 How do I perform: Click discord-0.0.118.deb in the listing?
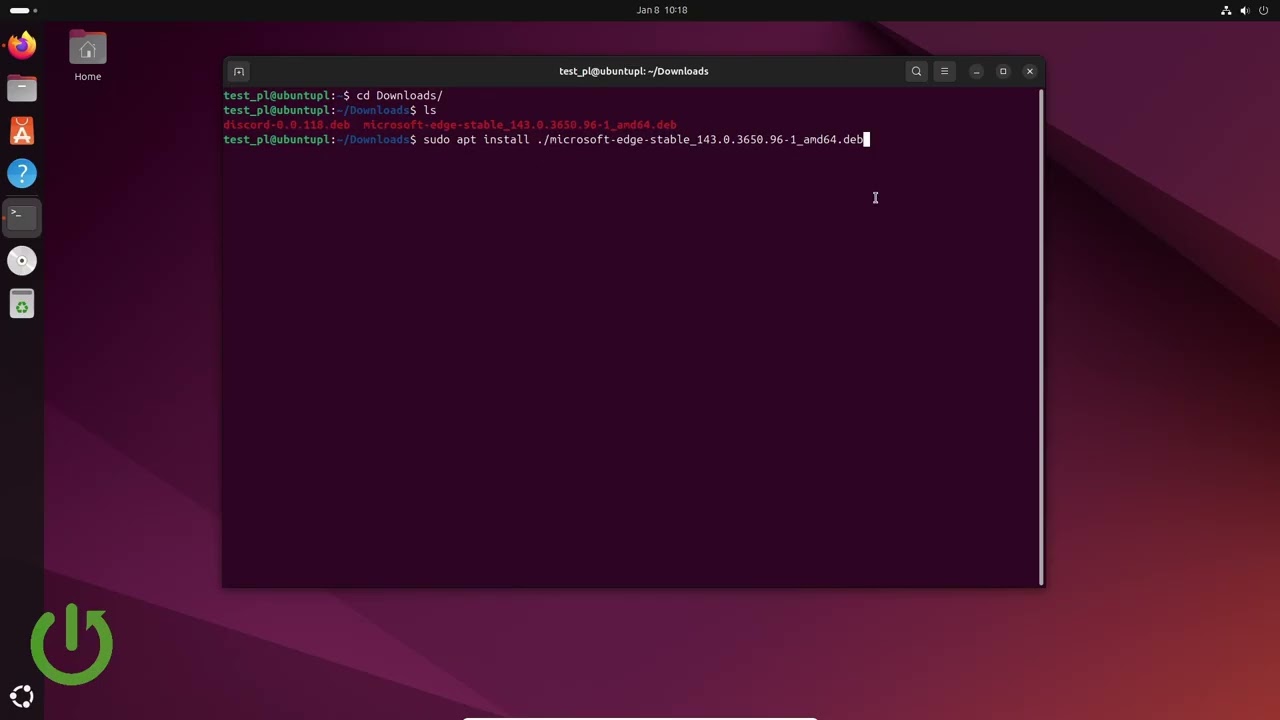click(x=287, y=125)
